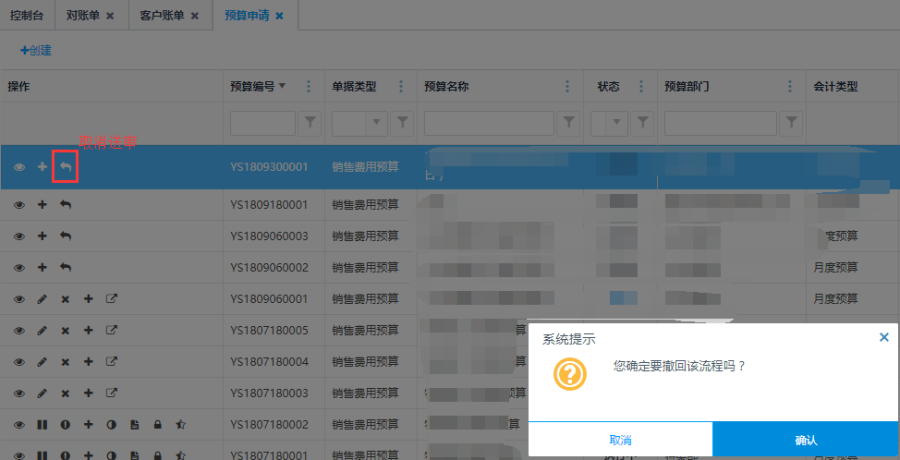The width and height of the screenshot is (900, 460).
Task: Click the 预算部门 filter input field
Action: point(717,122)
